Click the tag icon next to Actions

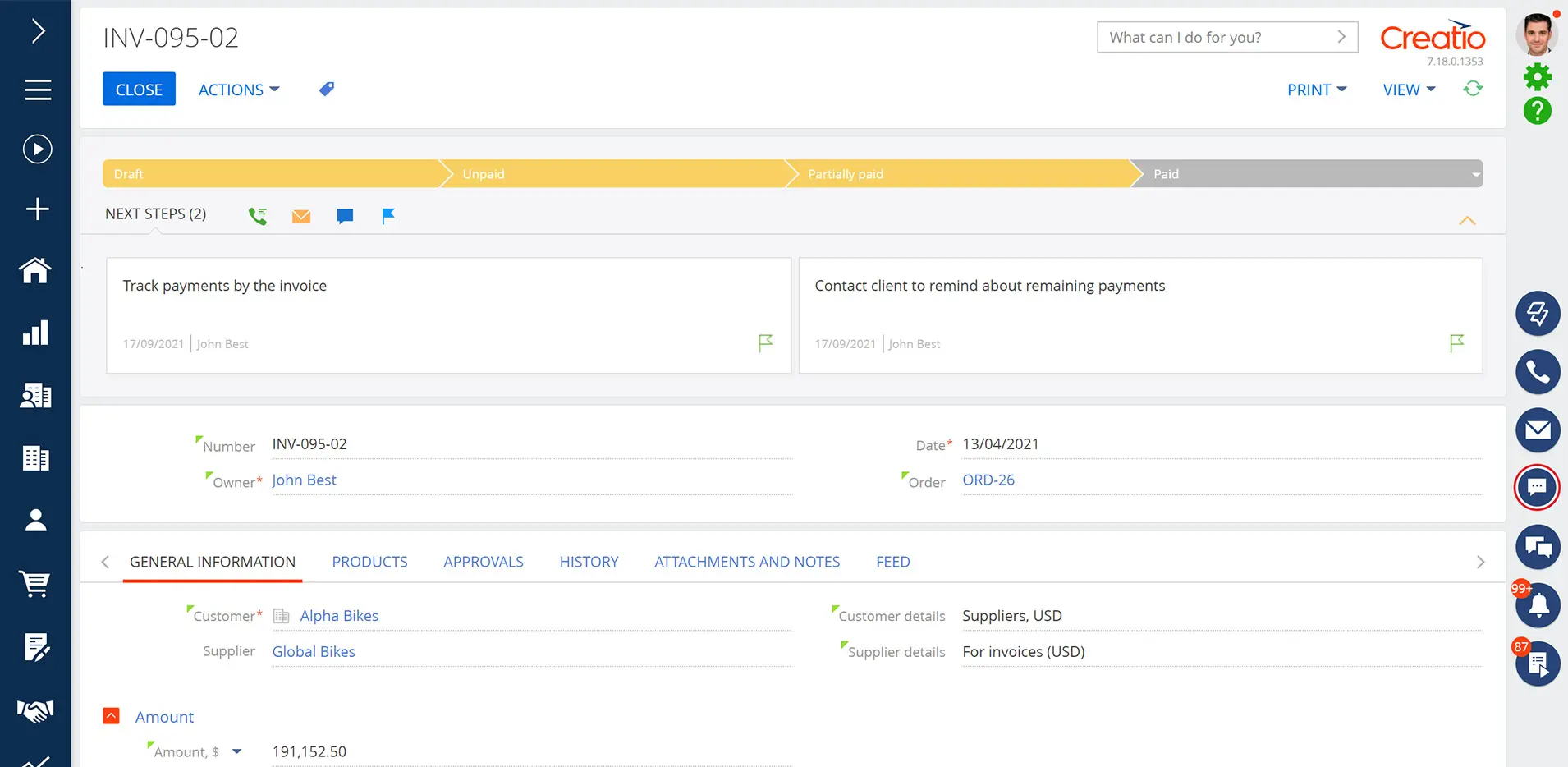pyautogui.click(x=326, y=89)
